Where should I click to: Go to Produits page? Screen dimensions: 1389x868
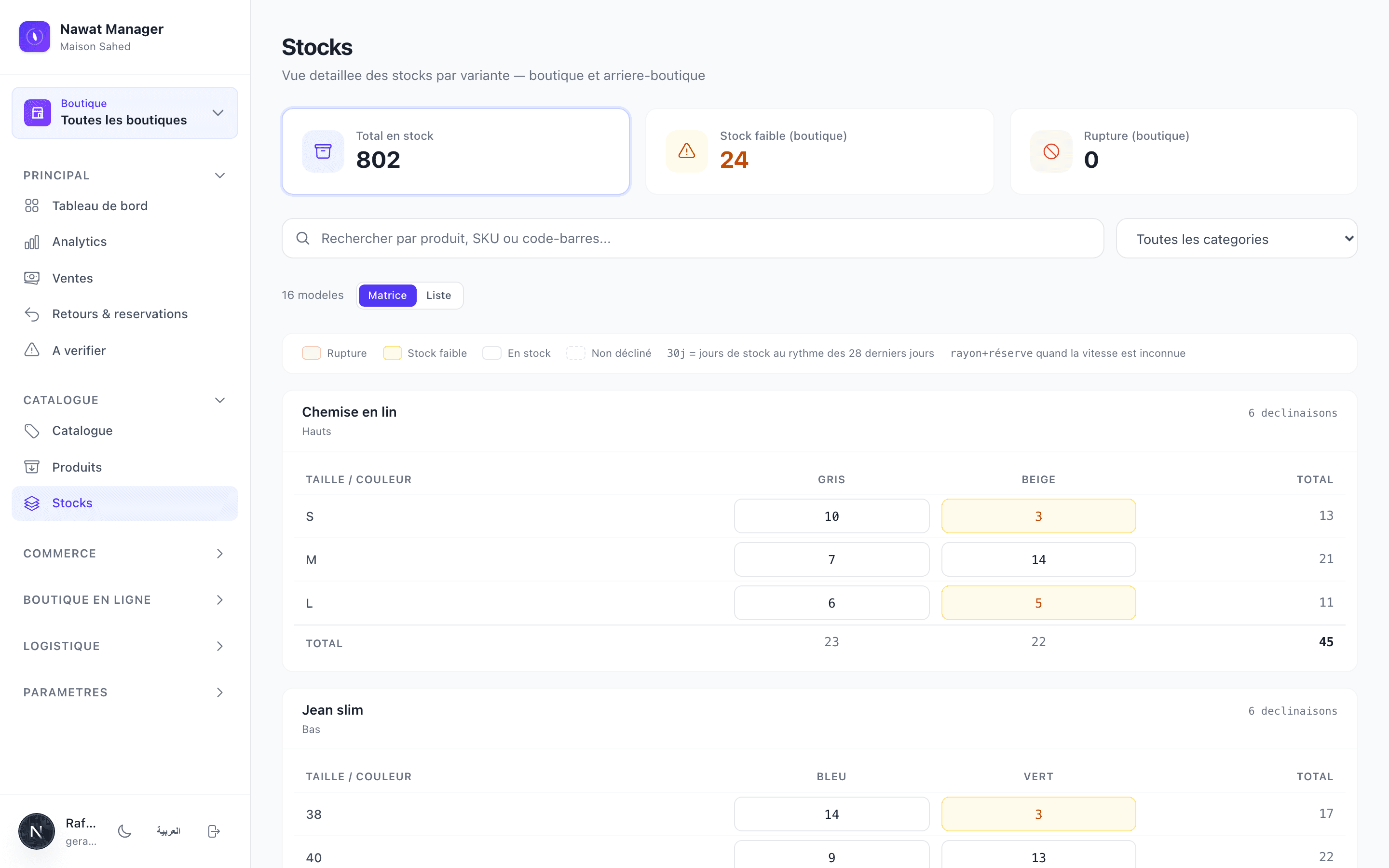tap(124, 467)
